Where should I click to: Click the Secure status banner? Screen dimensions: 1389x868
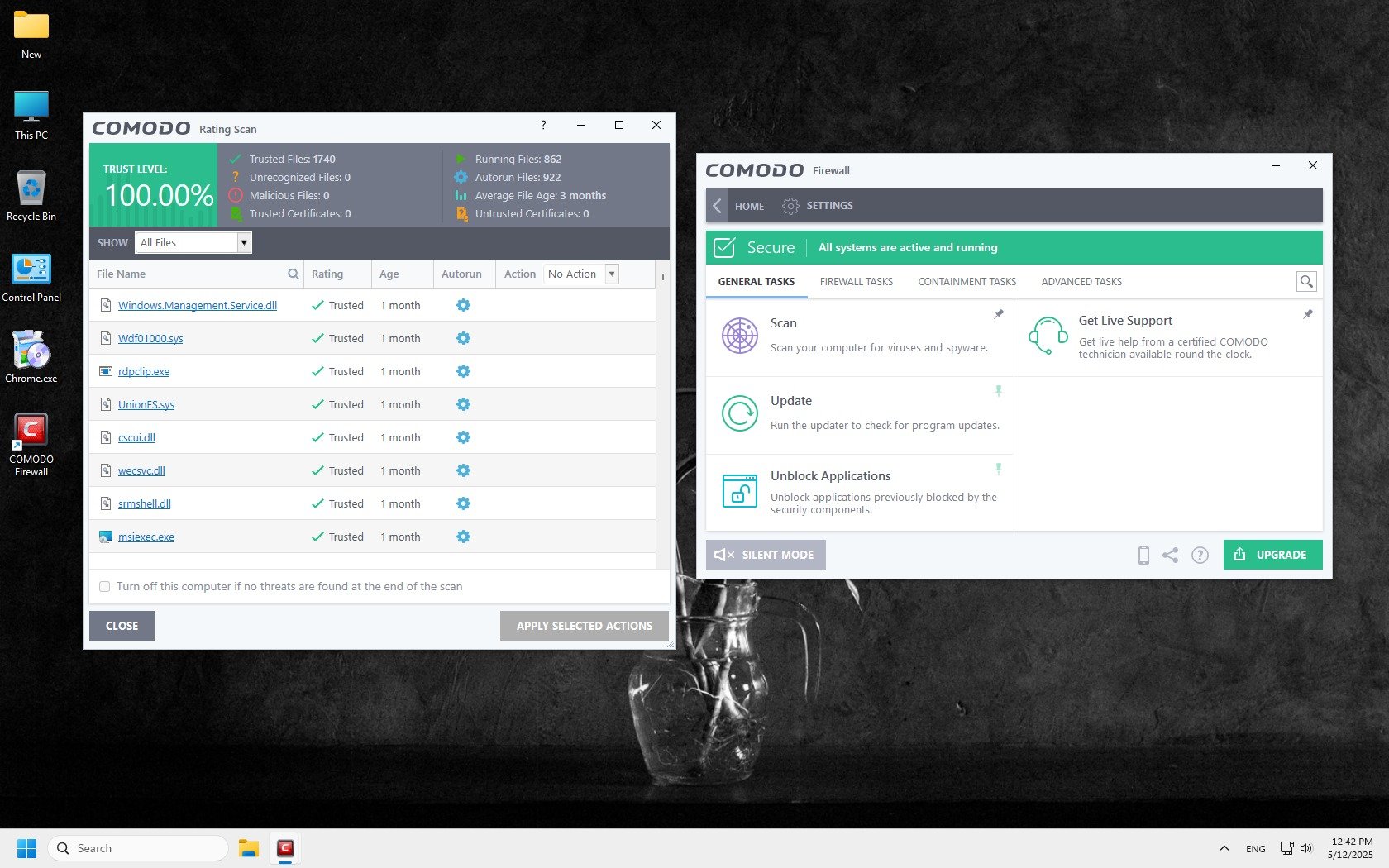point(1014,247)
